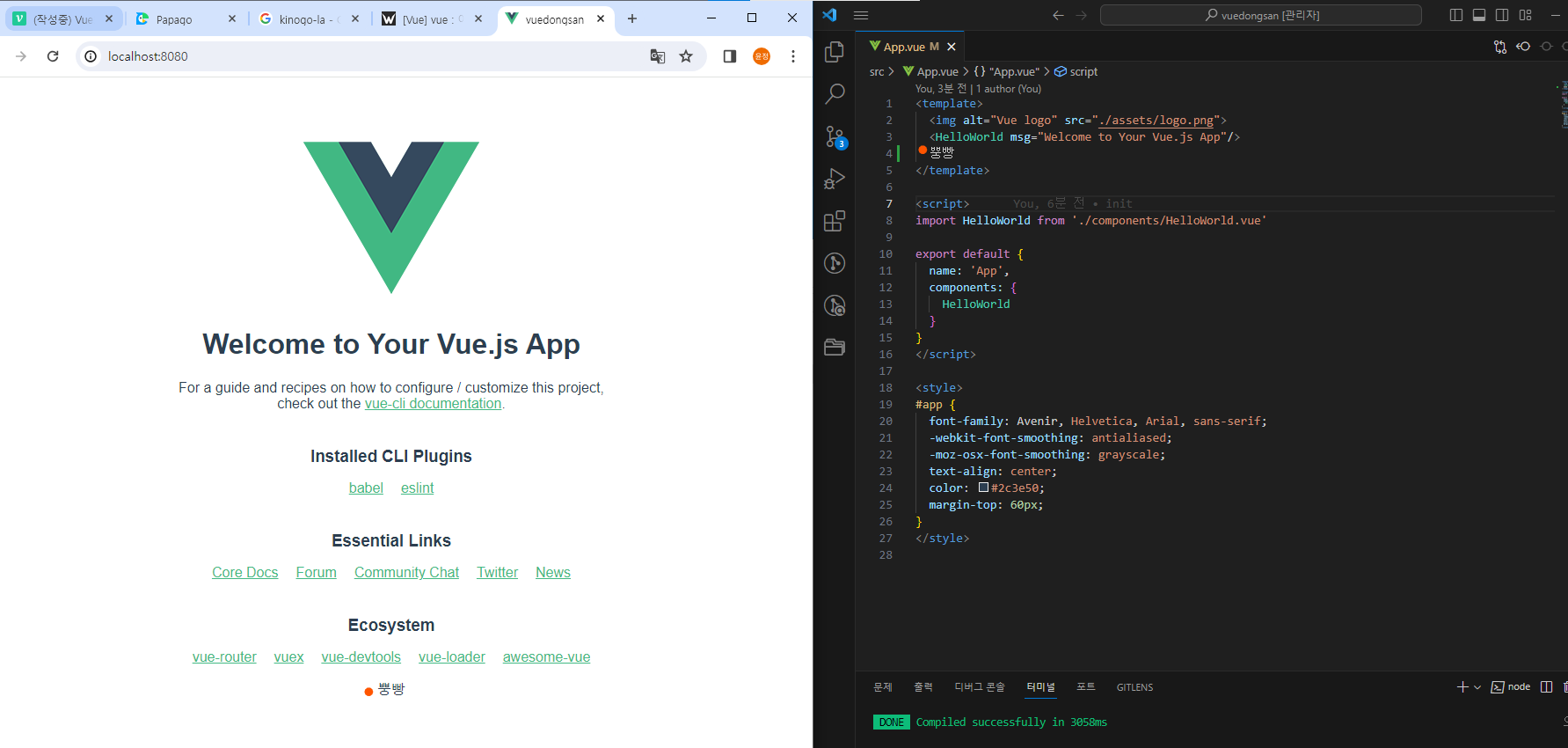Image resolution: width=1568 pixels, height=748 pixels.
Task: Open Chrome three-dot menu
Action: coord(793,56)
